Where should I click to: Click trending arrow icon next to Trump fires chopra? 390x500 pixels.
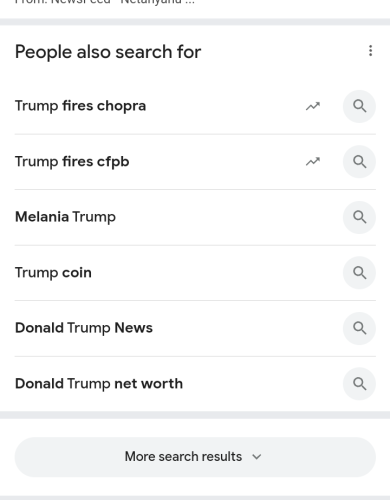pyautogui.click(x=313, y=106)
